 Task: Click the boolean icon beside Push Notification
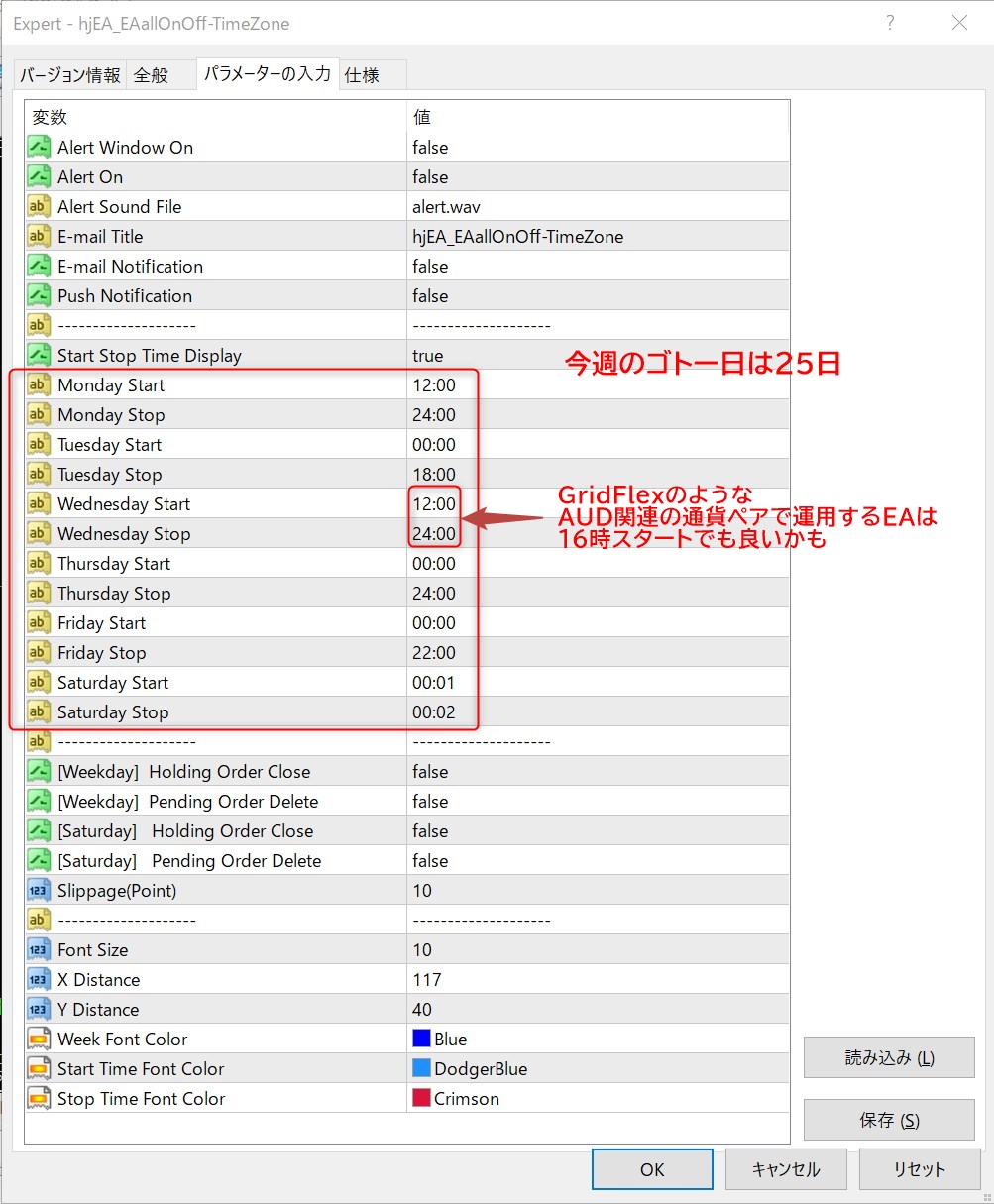tap(39, 296)
